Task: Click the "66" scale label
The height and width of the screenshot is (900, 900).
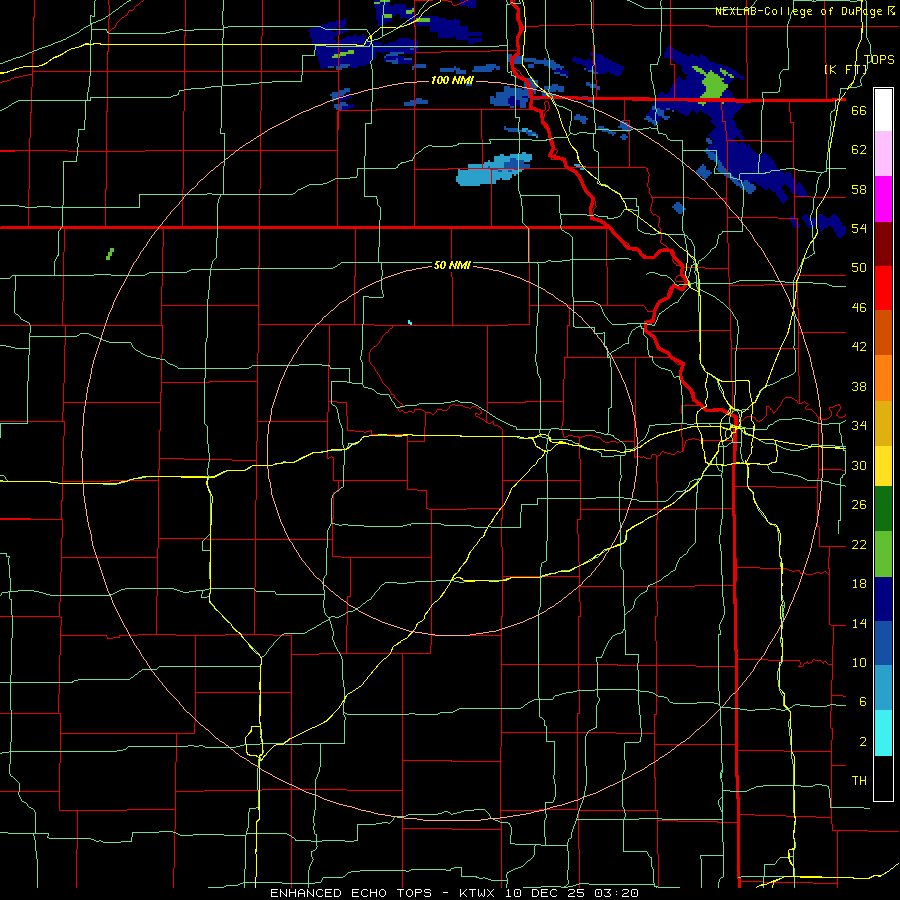Action: (x=859, y=110)
